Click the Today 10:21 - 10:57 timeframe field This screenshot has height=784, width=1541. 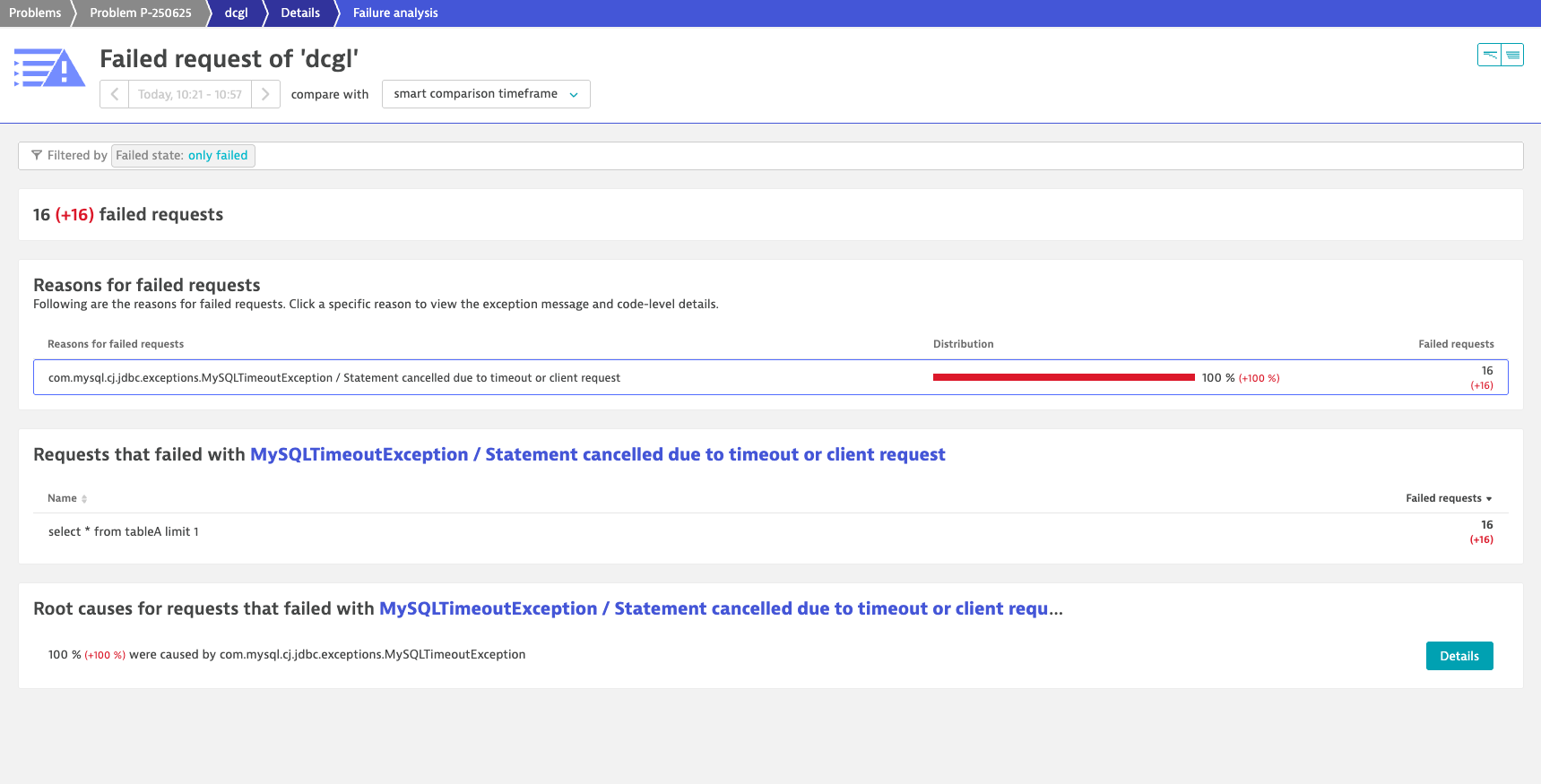(x=189, y=94)
